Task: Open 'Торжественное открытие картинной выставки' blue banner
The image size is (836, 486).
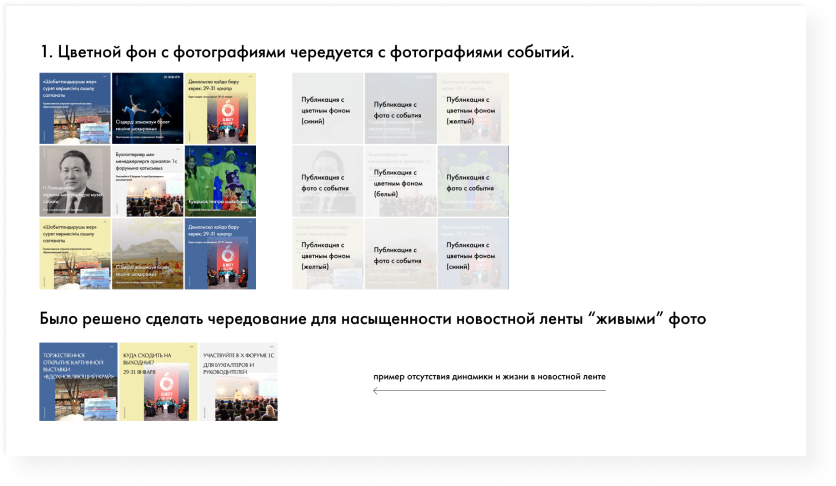Action: point(78,381)
